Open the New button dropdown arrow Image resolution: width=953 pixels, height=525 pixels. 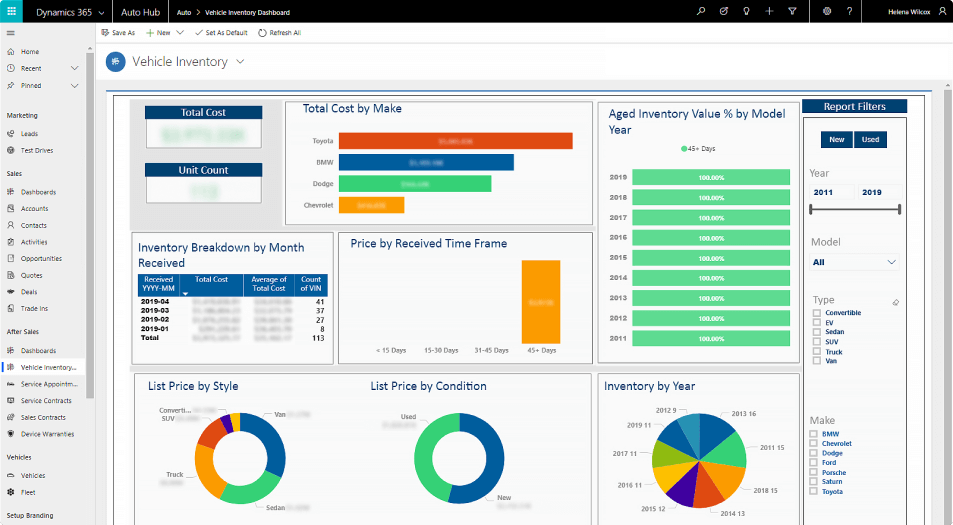tap(180, 33)
